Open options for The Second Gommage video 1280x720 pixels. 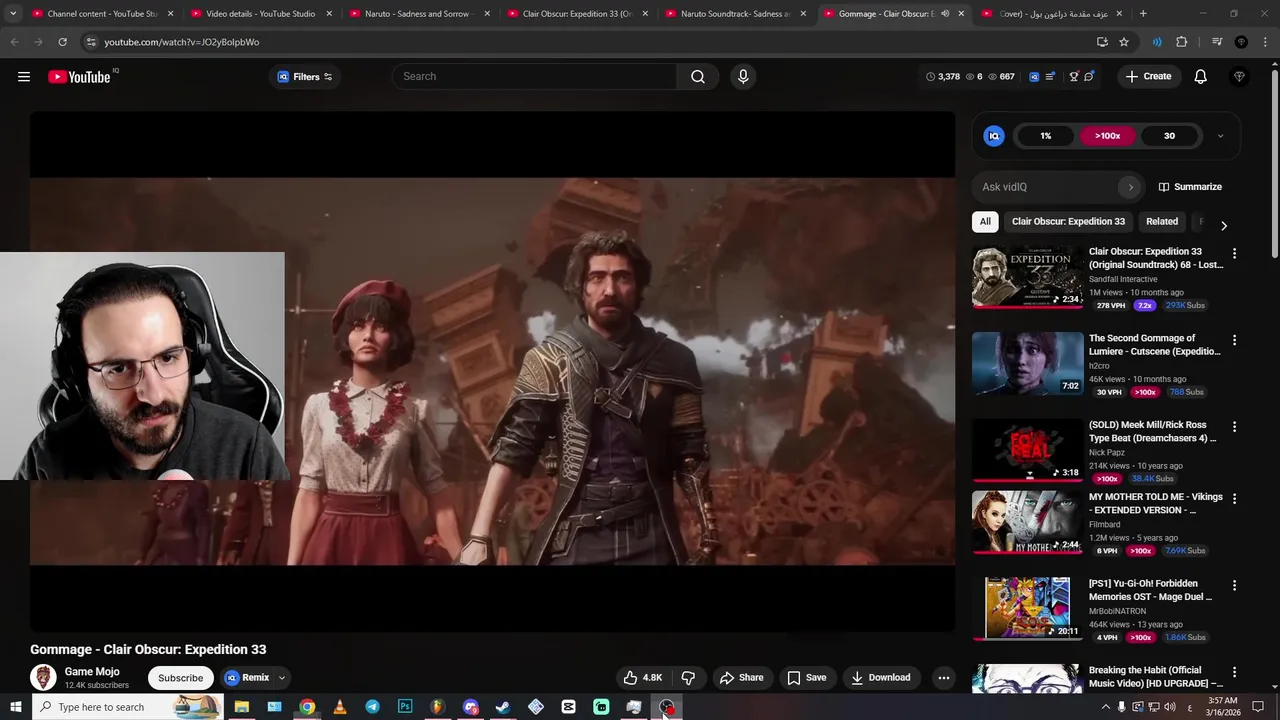coord(1234,340)
